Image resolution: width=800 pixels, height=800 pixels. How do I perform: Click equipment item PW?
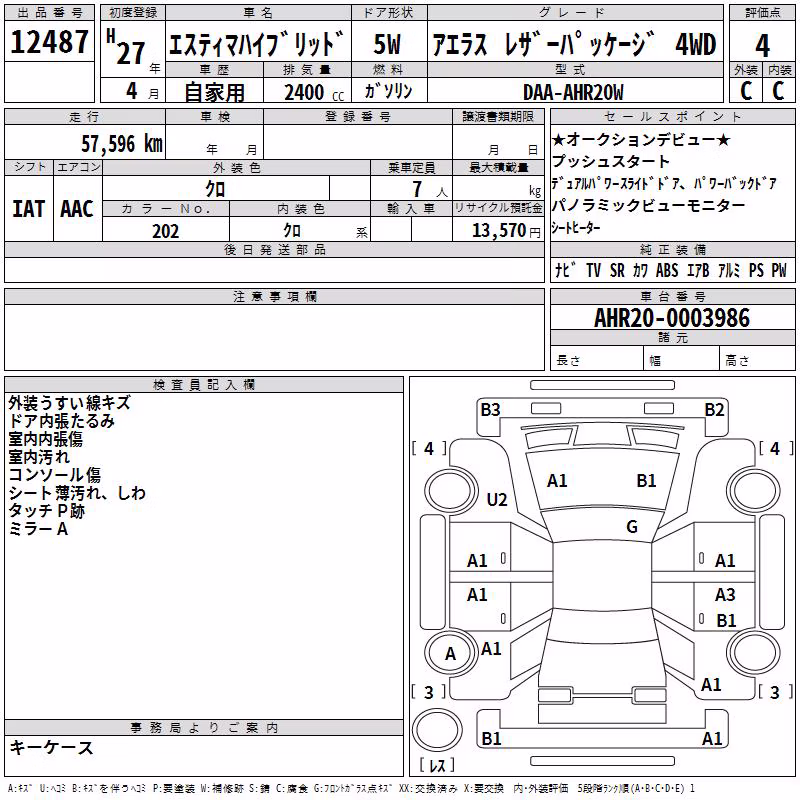coord(779,270)
